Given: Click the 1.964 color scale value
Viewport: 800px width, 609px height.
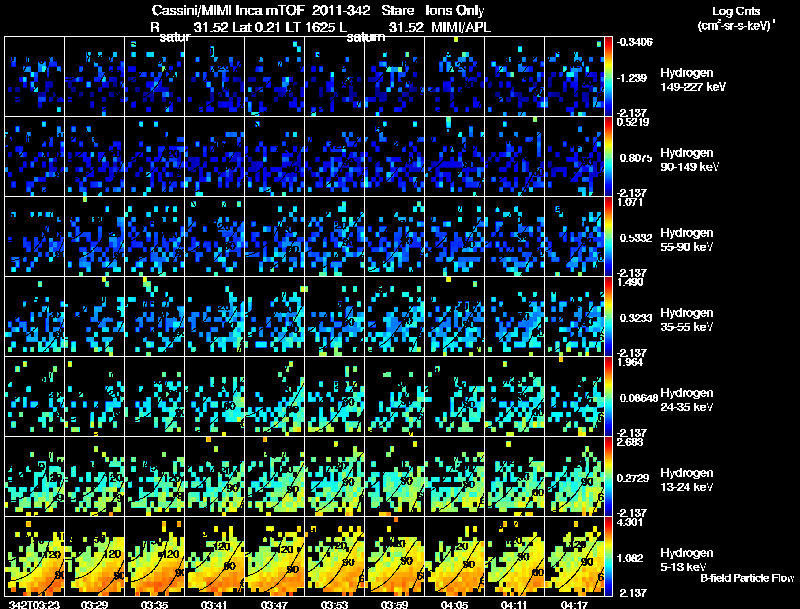Looking at the screenshot, I should (x=630, y=362).
